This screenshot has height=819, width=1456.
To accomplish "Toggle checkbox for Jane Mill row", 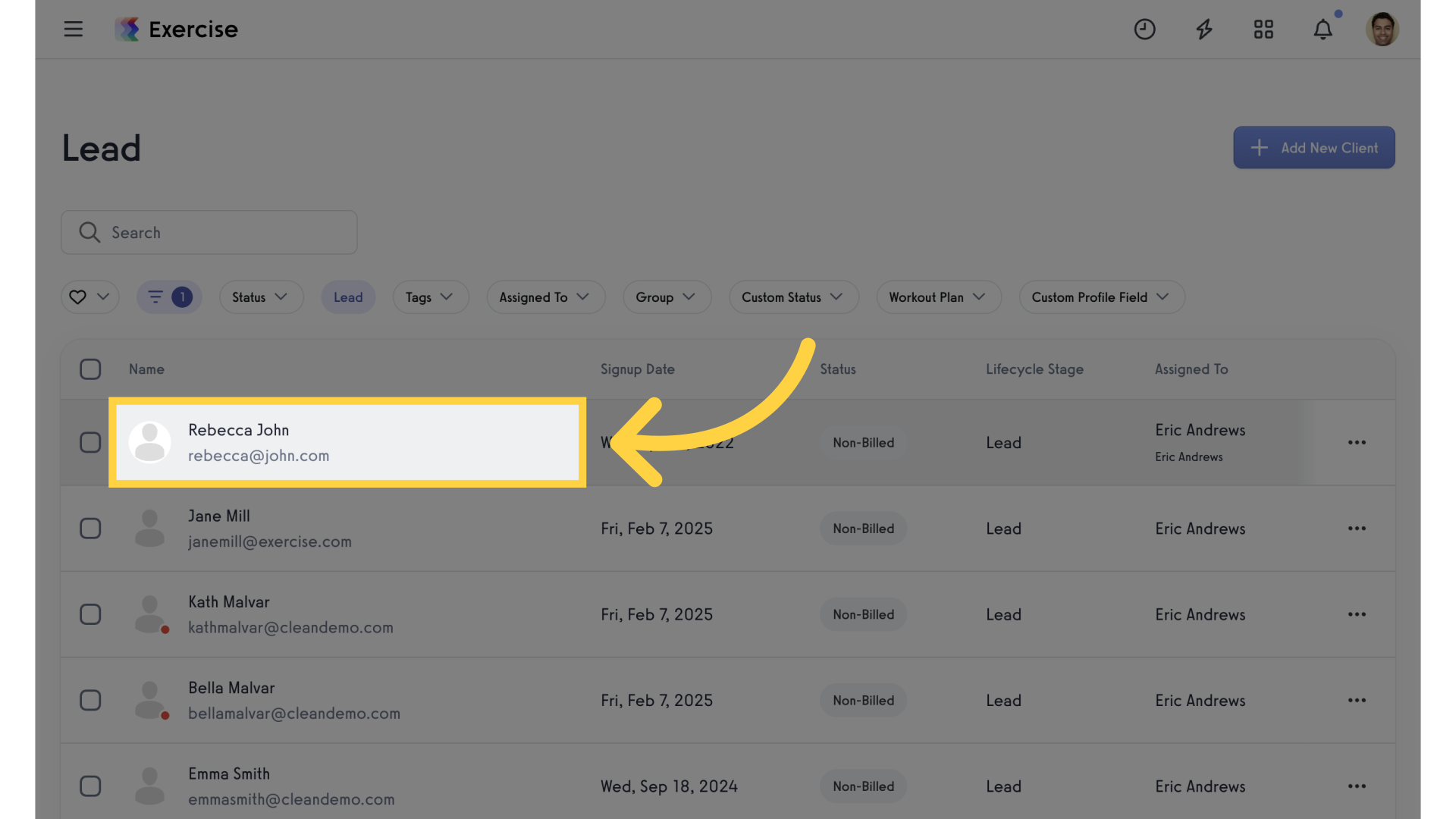I will click(90, 528).
